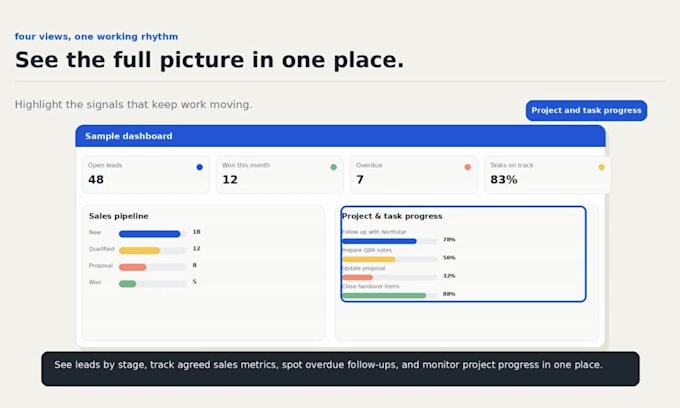Click the heading 'See the full picture in one place.'
The image size is (680, 408).
[x=209, y=60]
